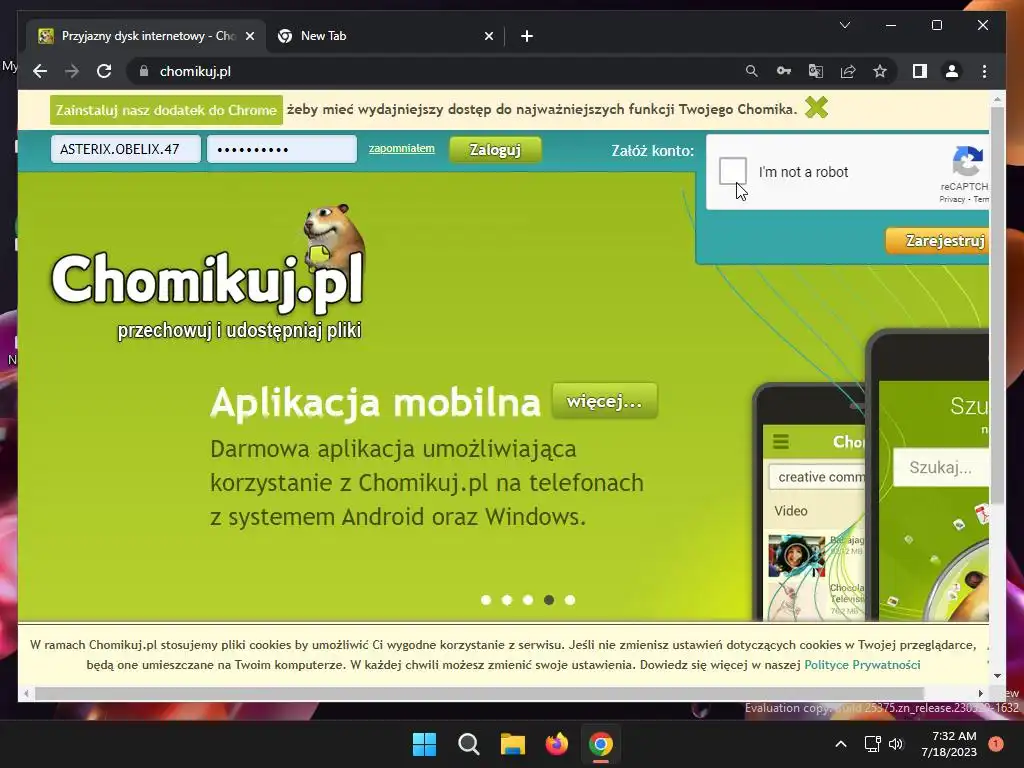Screen dimensions: 1024x768
Task: Open Firefox from taskbar
Action: point(556,744)
